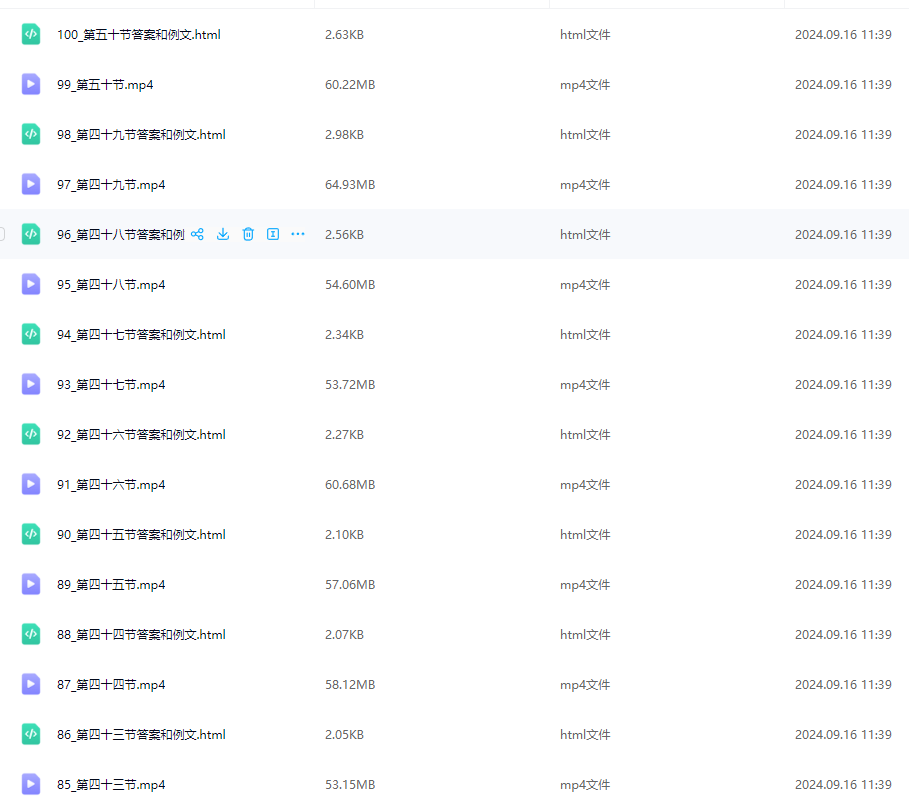Open 92_第四十六节答案和例文.html
Image resolution: width=909 pixels, height=803 pixels.
[141, 435]
